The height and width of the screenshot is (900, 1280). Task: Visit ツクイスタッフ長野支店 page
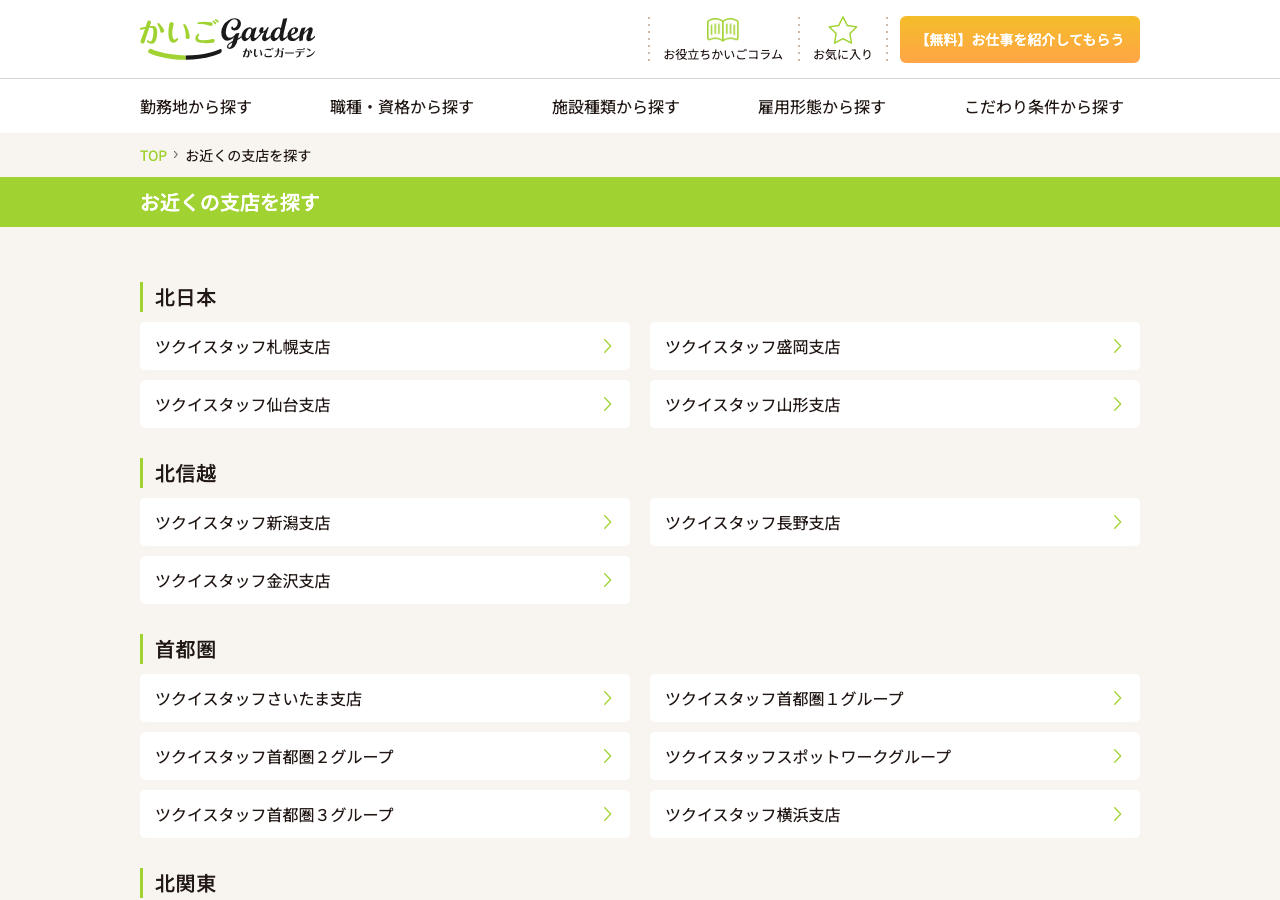pyautogui.click(x=895, y=522)
